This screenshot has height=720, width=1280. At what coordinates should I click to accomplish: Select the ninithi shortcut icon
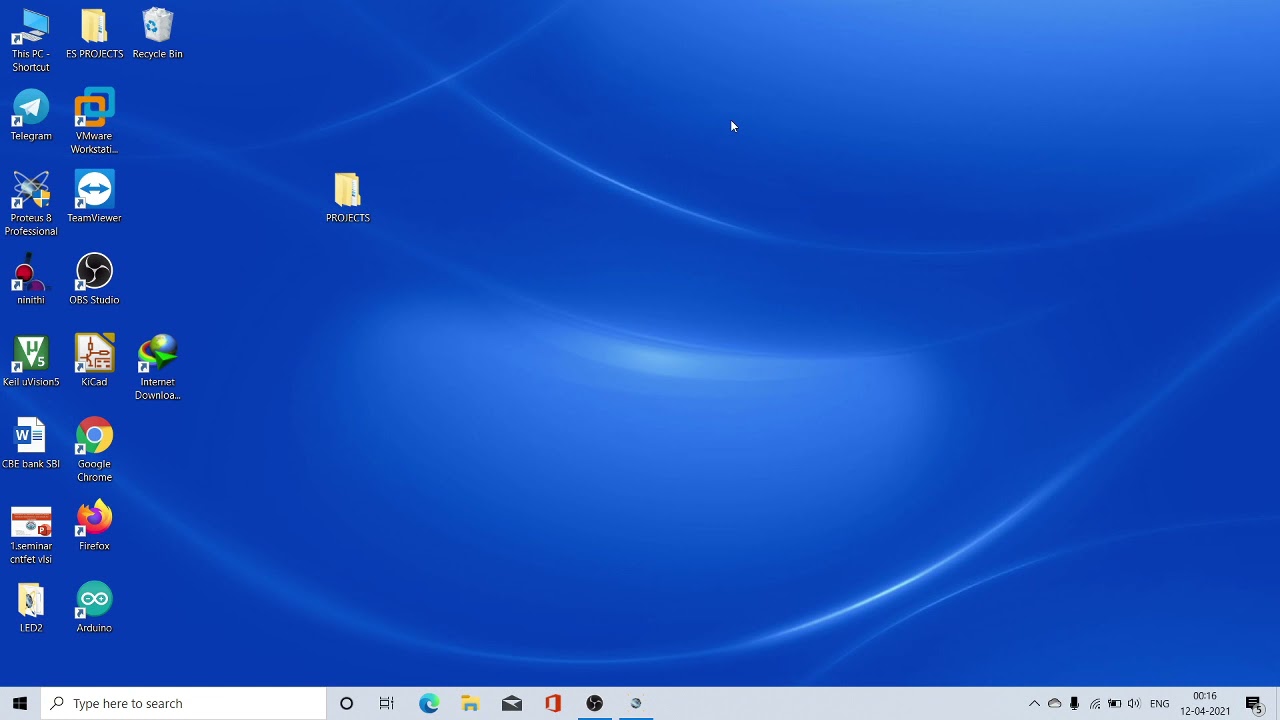tap(31, 280)
